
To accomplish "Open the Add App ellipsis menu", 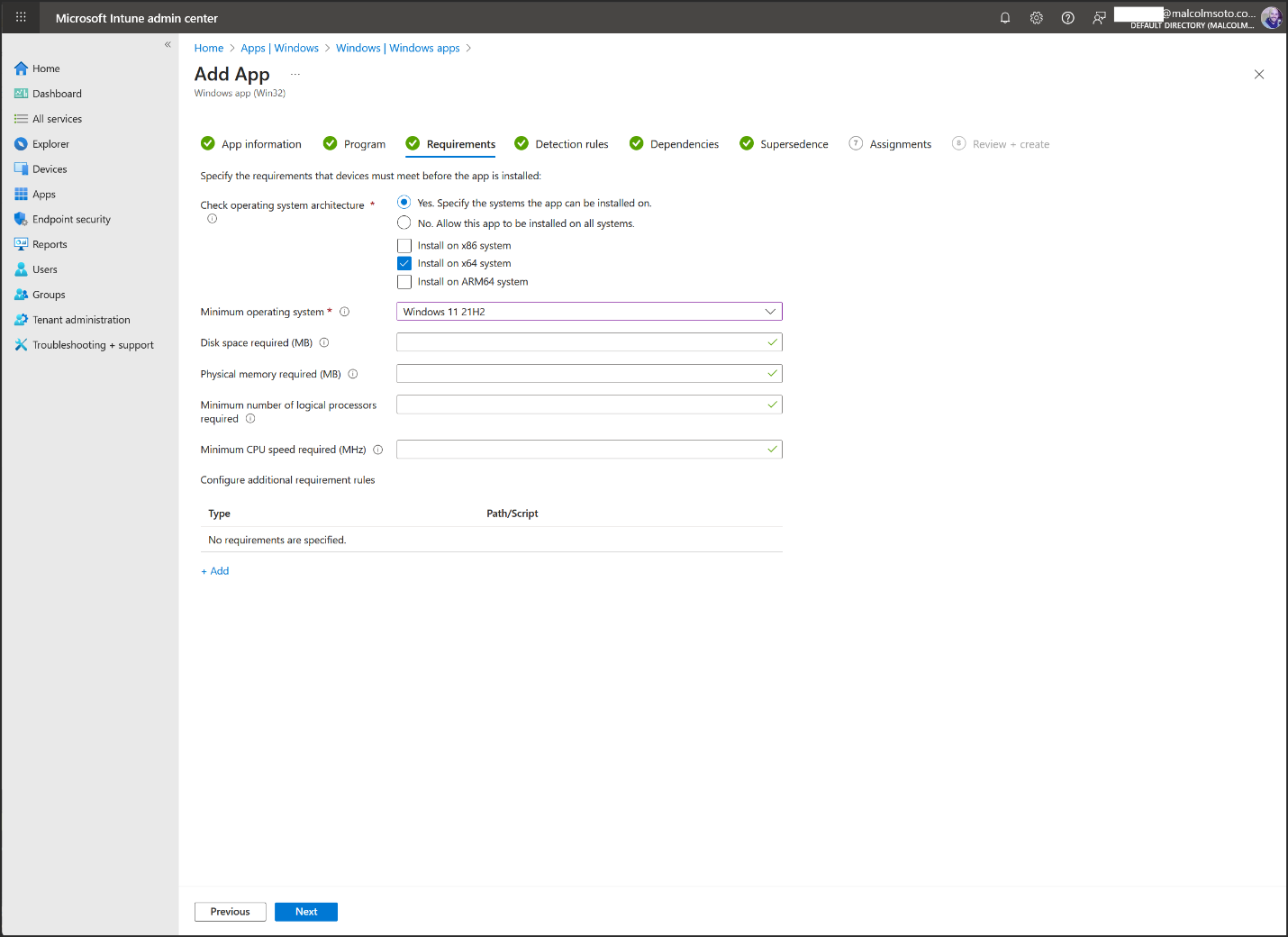I will (x=295, y=73).
